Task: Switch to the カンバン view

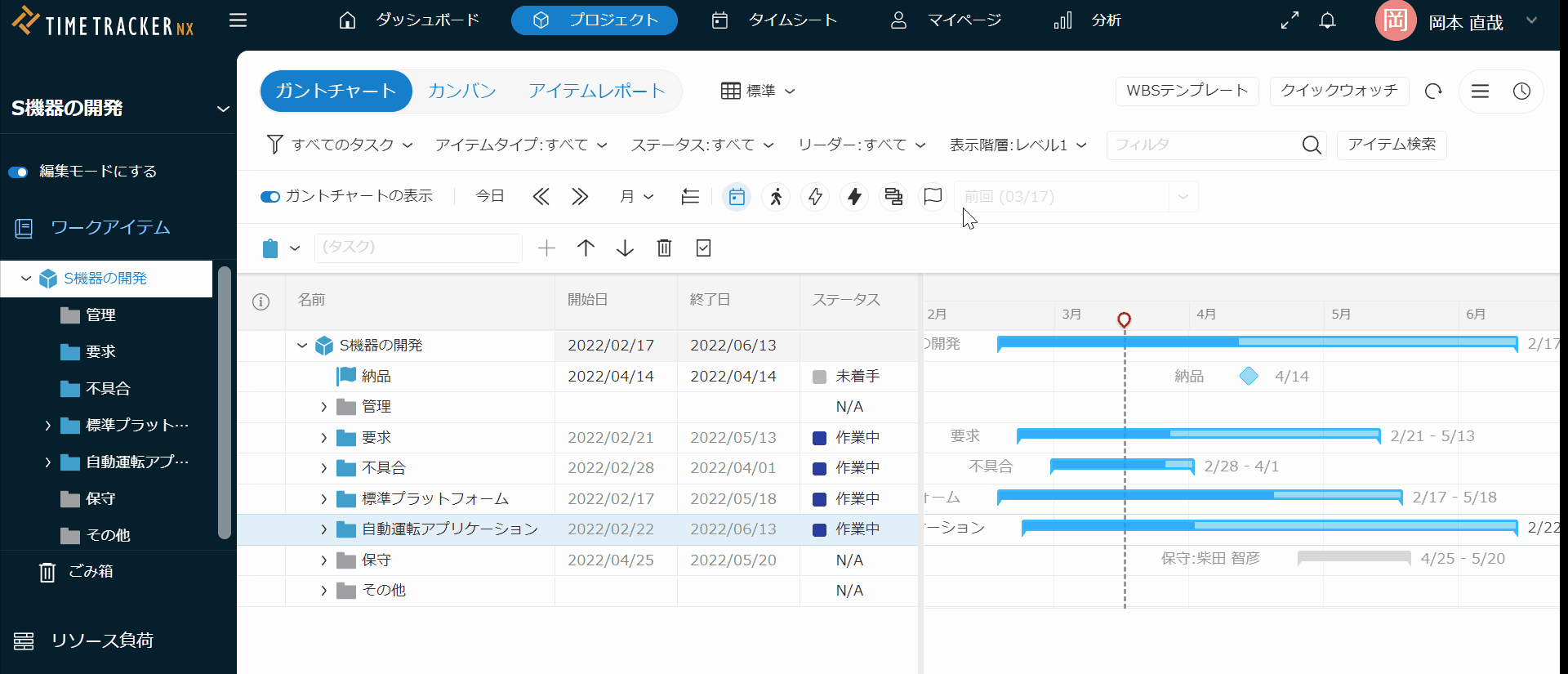Action: click(462, 91)
